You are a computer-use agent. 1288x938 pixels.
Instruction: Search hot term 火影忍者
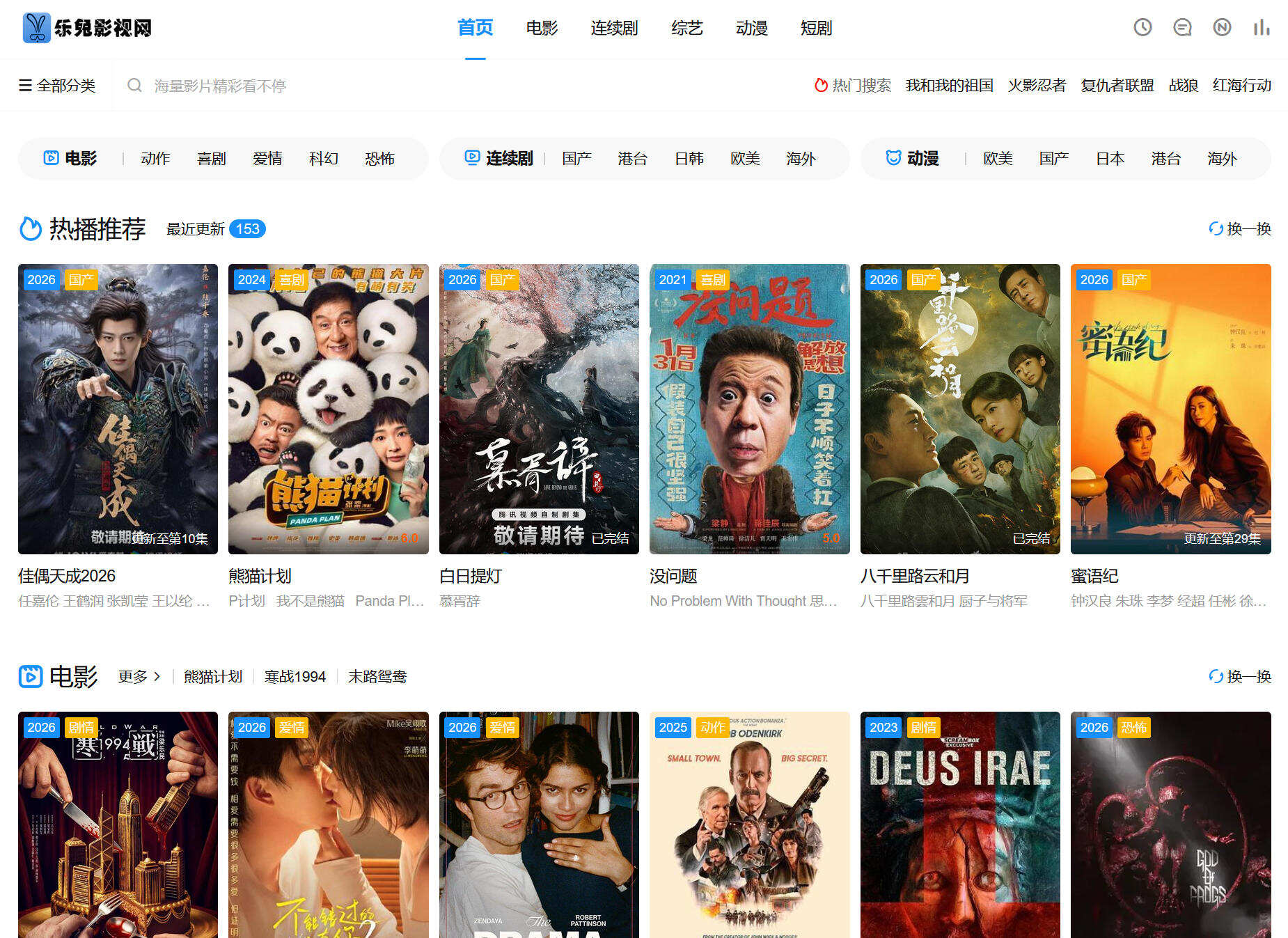pyautogui.click(x=1037, y=86)
